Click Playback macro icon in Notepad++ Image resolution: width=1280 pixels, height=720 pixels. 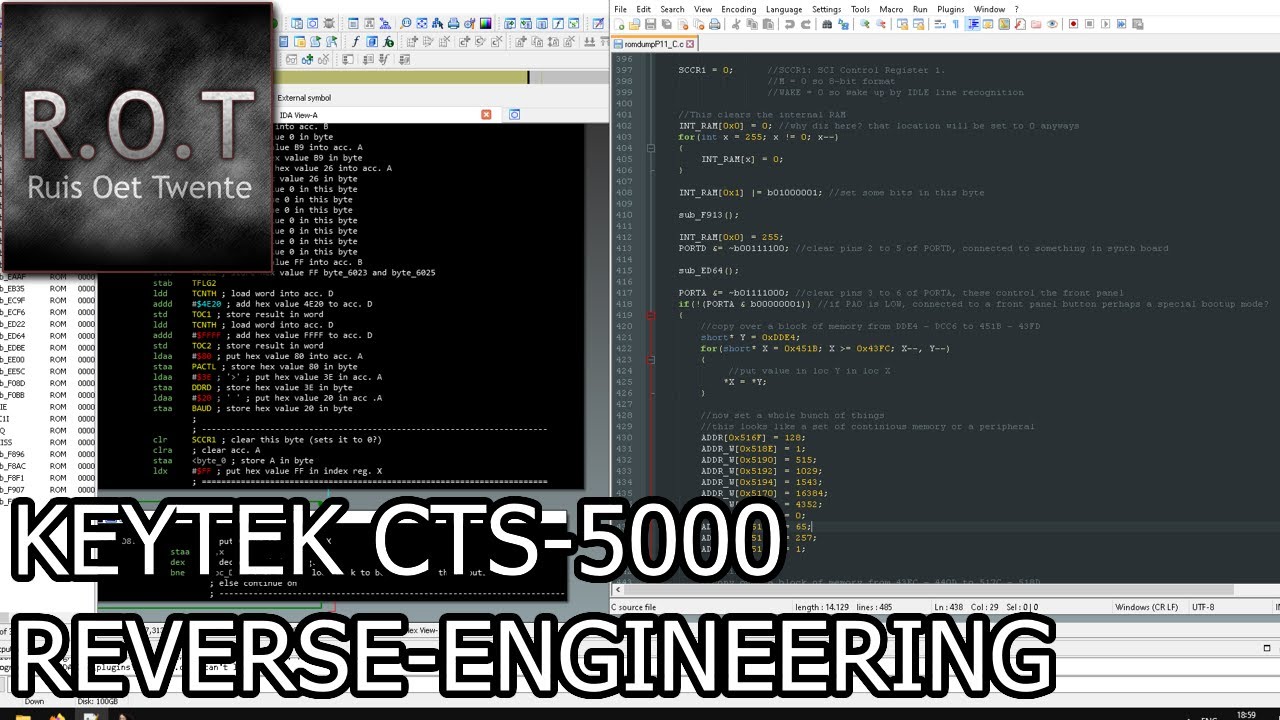[x=1105, y=23]
